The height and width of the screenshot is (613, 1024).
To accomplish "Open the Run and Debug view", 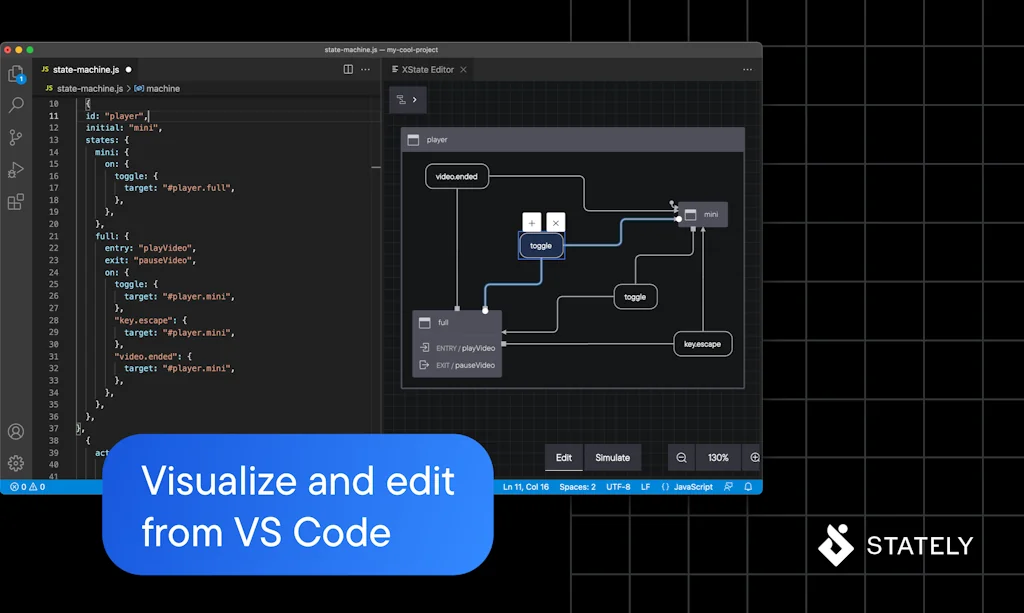I will click(16, 170).
